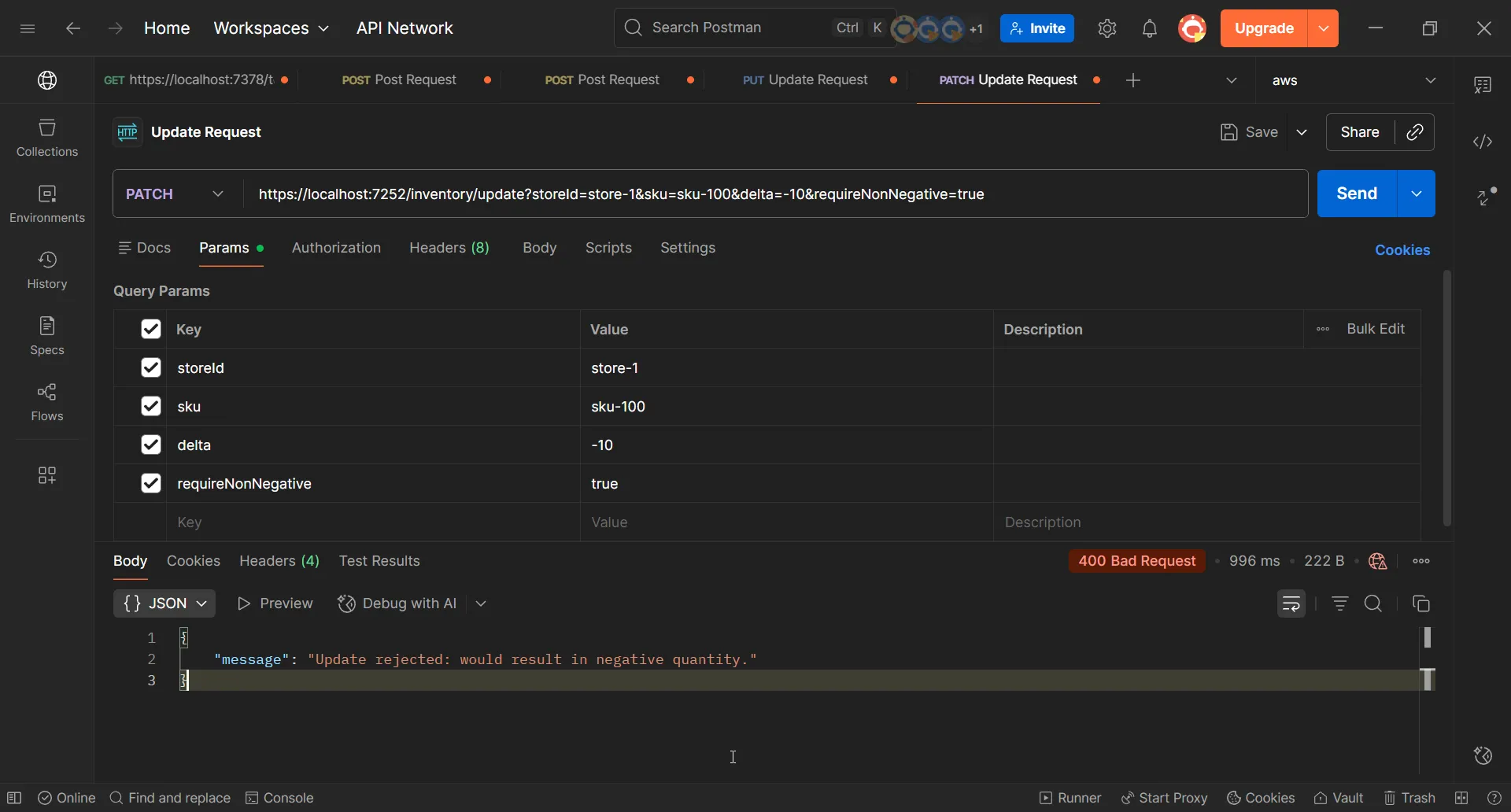Viewport: 1511px width, 812px height.
Task: Uncheck the delta query parameter
Action: 150,445
